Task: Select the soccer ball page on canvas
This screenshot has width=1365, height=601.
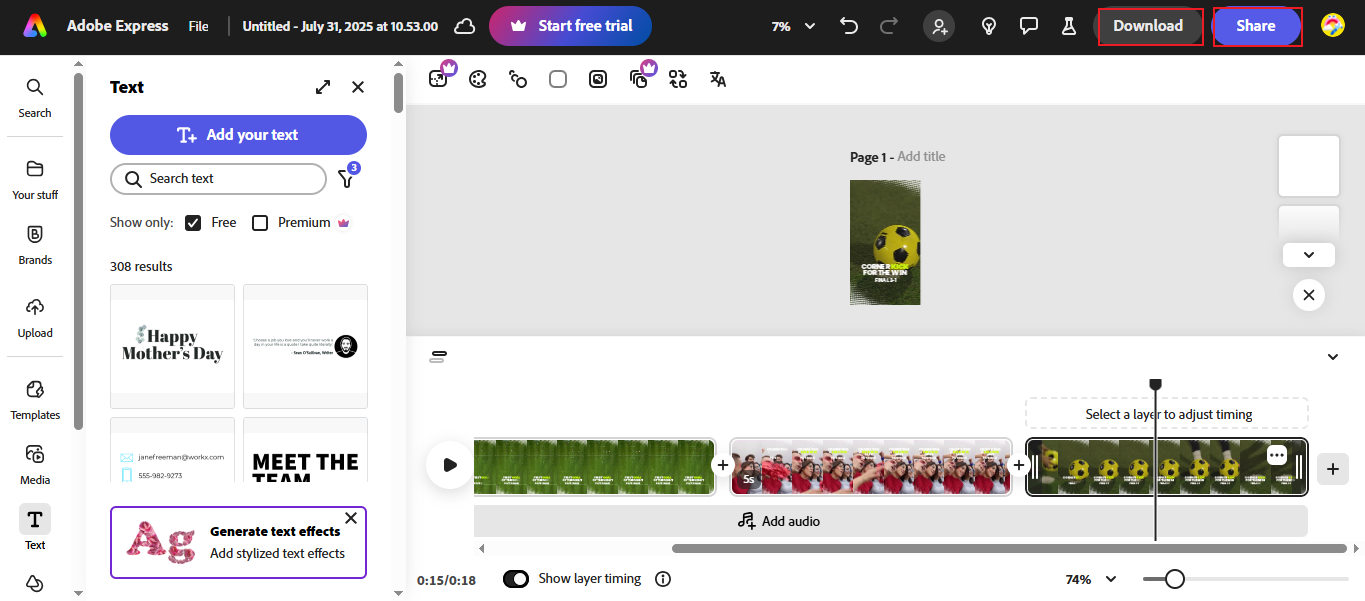Action: pos(885,242)
